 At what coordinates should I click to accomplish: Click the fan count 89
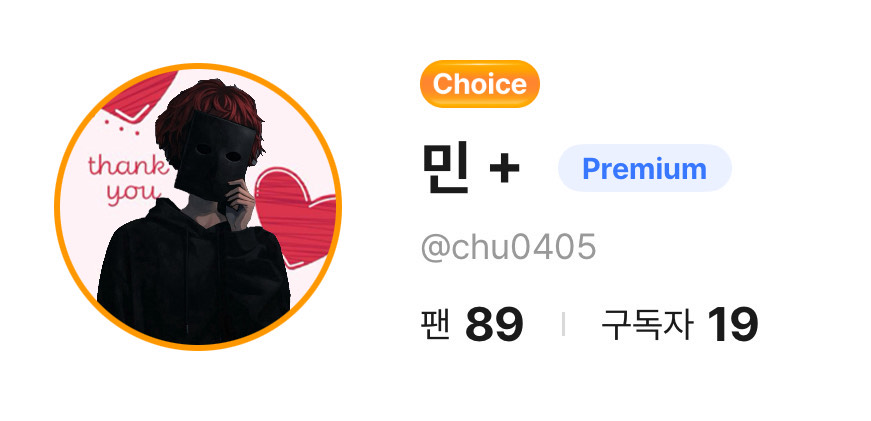[x=494, y=325]
